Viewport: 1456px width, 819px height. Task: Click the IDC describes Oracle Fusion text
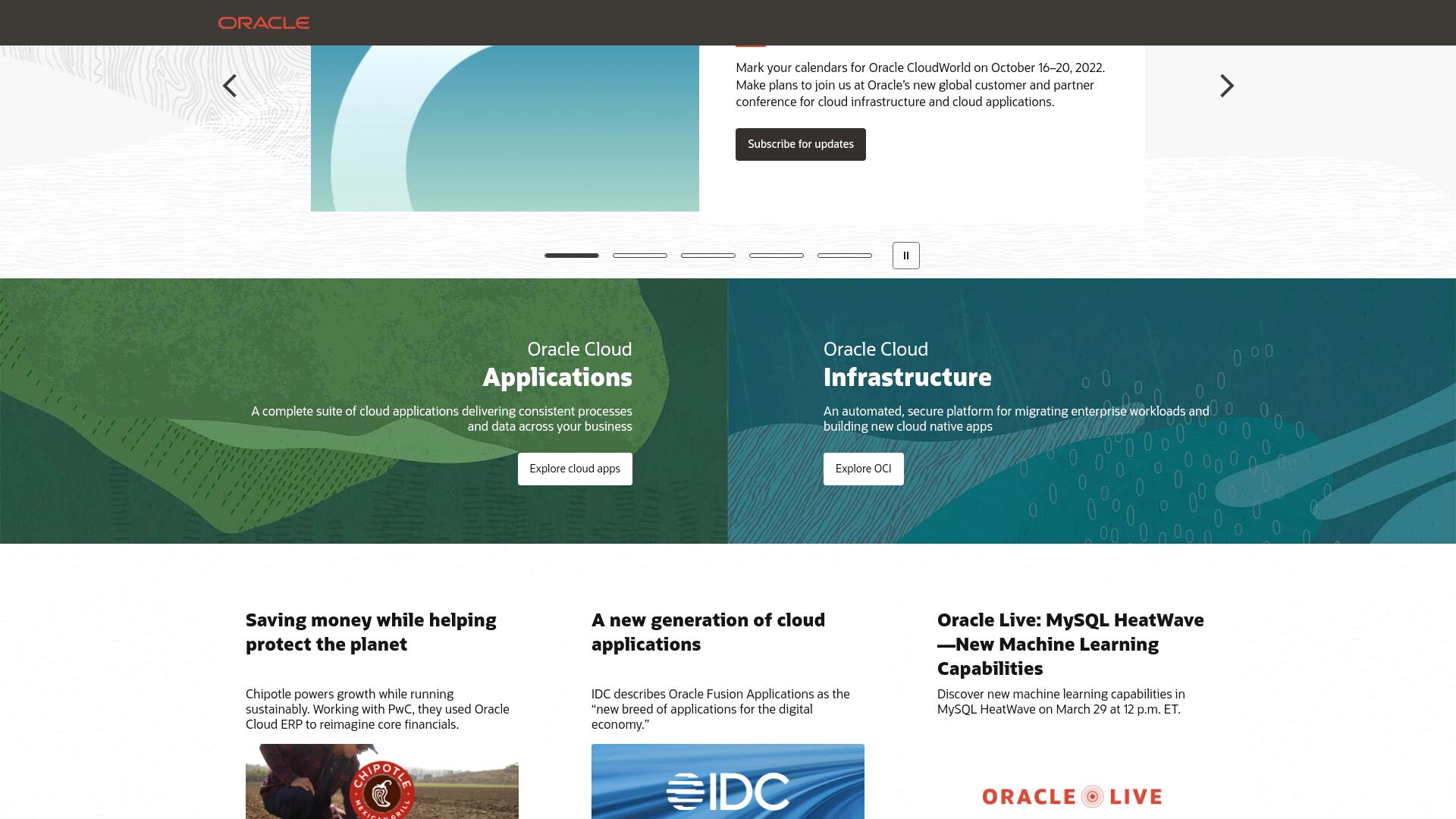point(720,709)
